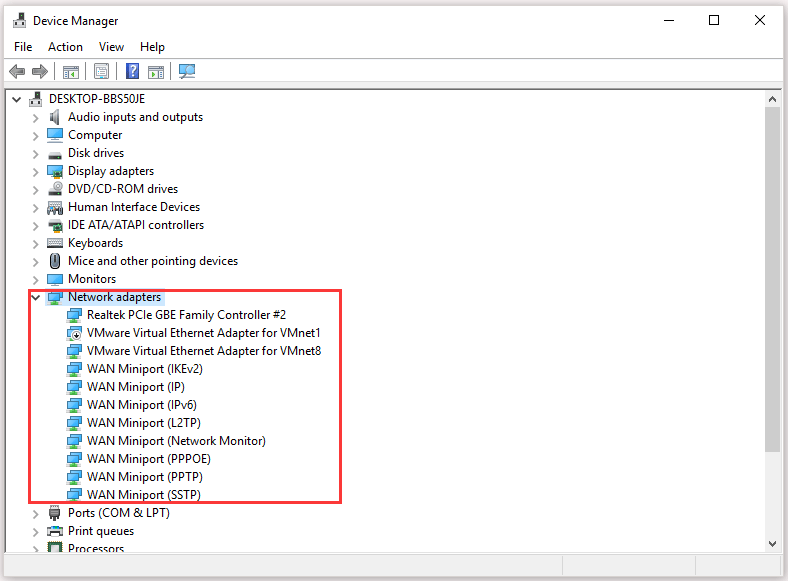
Task: Close the Device Manager window
Action: [760, 21]
